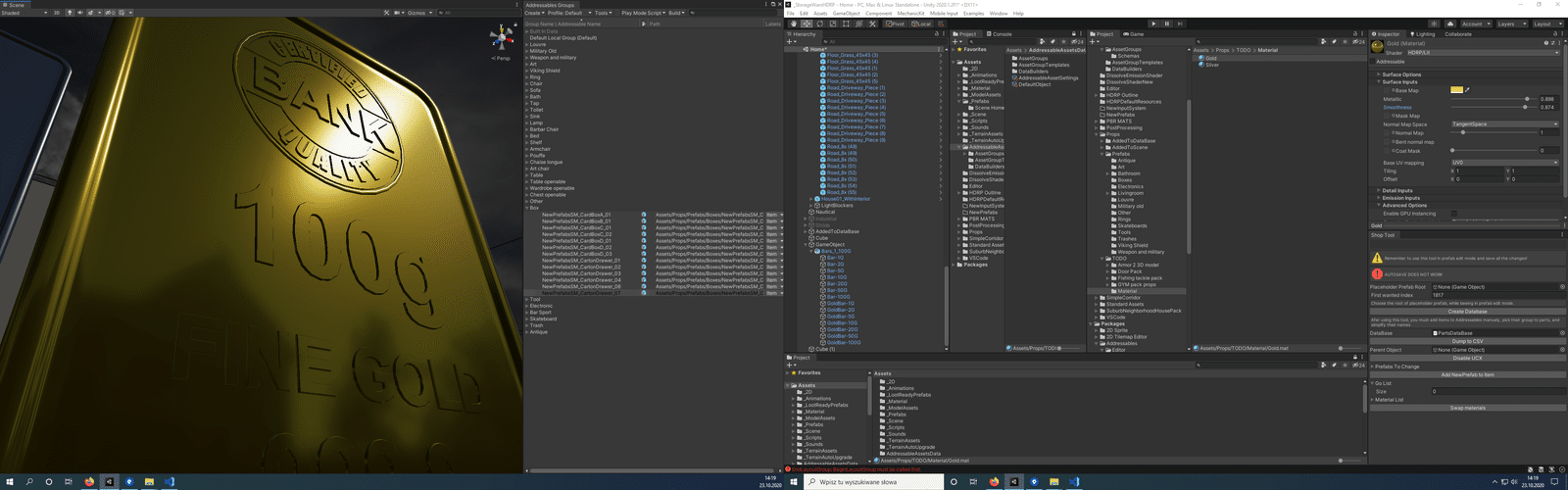Click the Tiling X input field

(1479, 171)
